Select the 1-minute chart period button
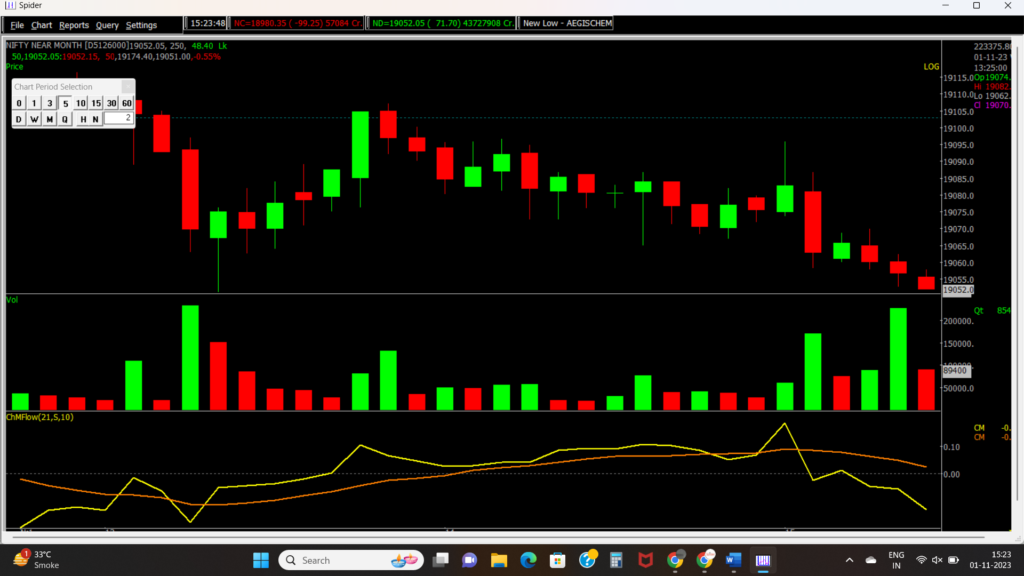 tap(34, 103)
